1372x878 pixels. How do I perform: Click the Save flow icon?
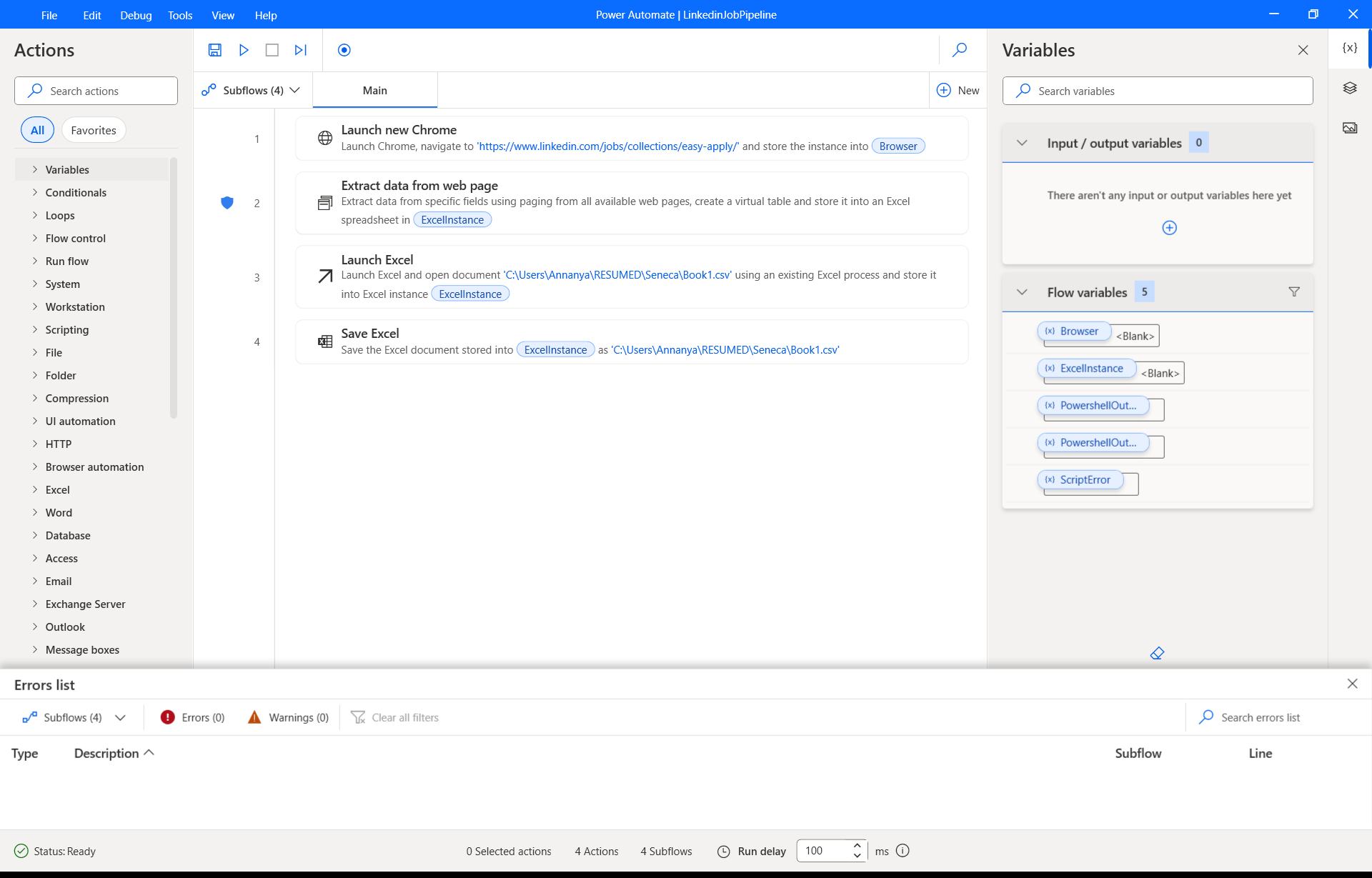coord(215,50)
